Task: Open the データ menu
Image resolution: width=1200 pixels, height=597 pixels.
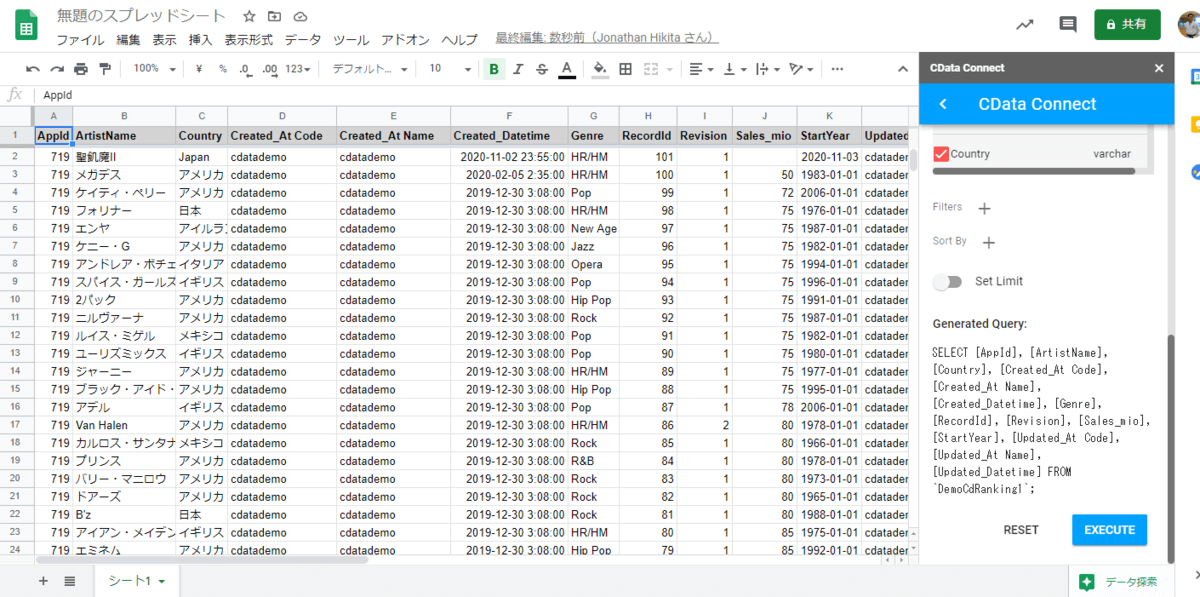Action: coord(303,40)
